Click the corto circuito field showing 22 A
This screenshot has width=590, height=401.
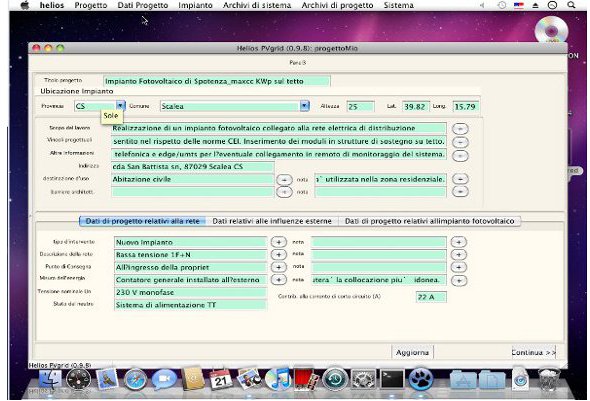pyautogui.click(x=431, y=297)
